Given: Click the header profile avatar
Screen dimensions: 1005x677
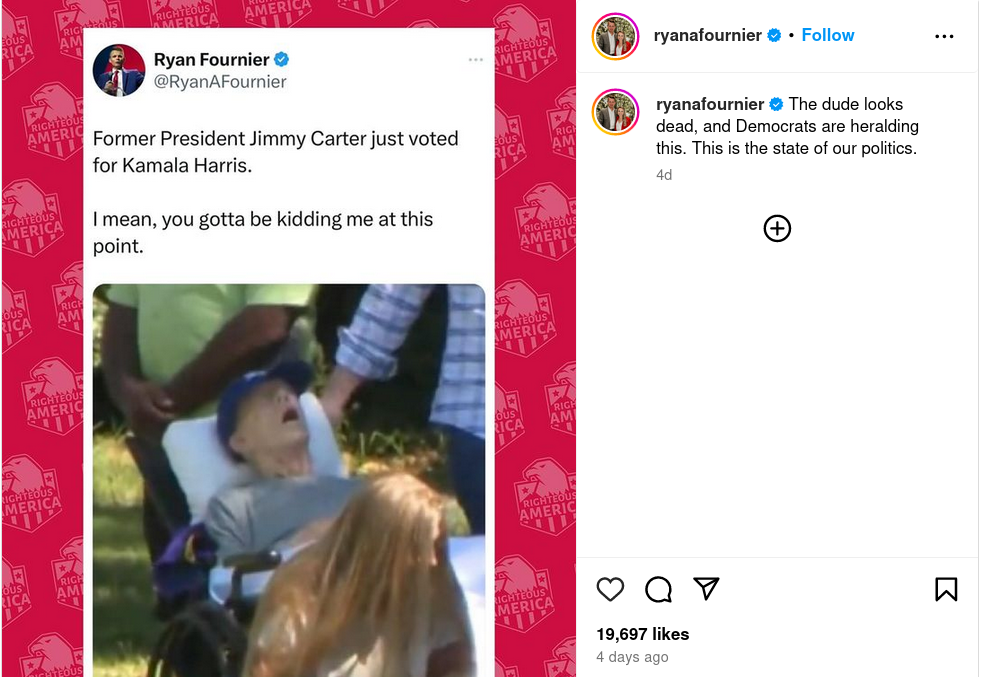Looking at the screenshot, I should 615,36.
